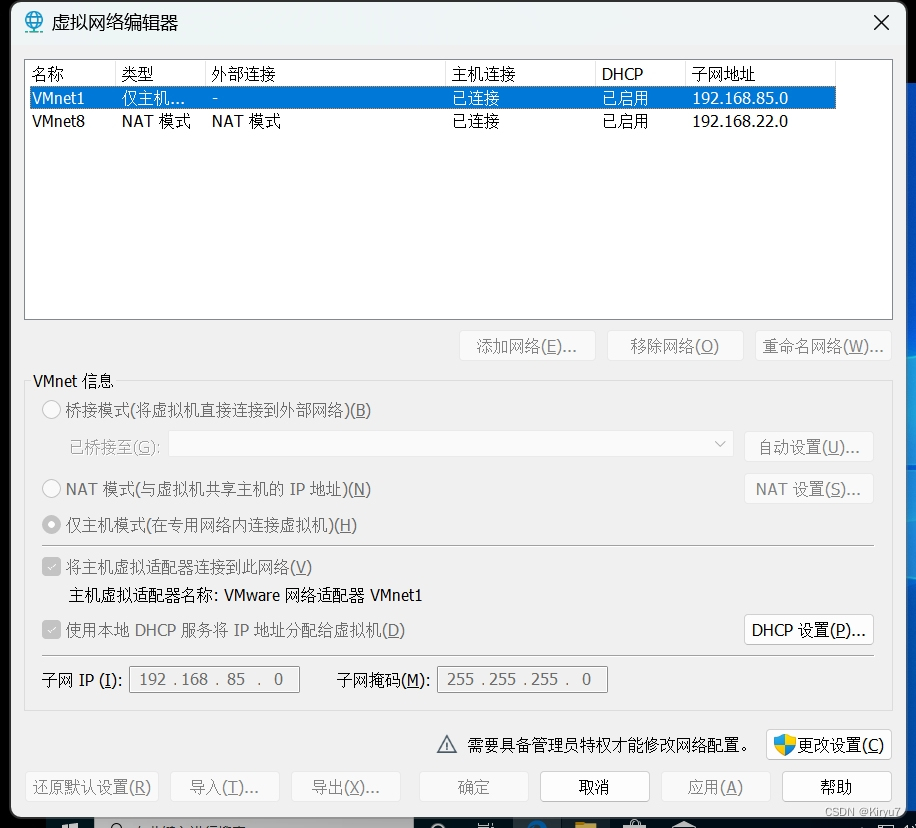Click the 取消 button
Image resolution: width=916 pixels, height=828 pixels.
click(x=595, y=787)
